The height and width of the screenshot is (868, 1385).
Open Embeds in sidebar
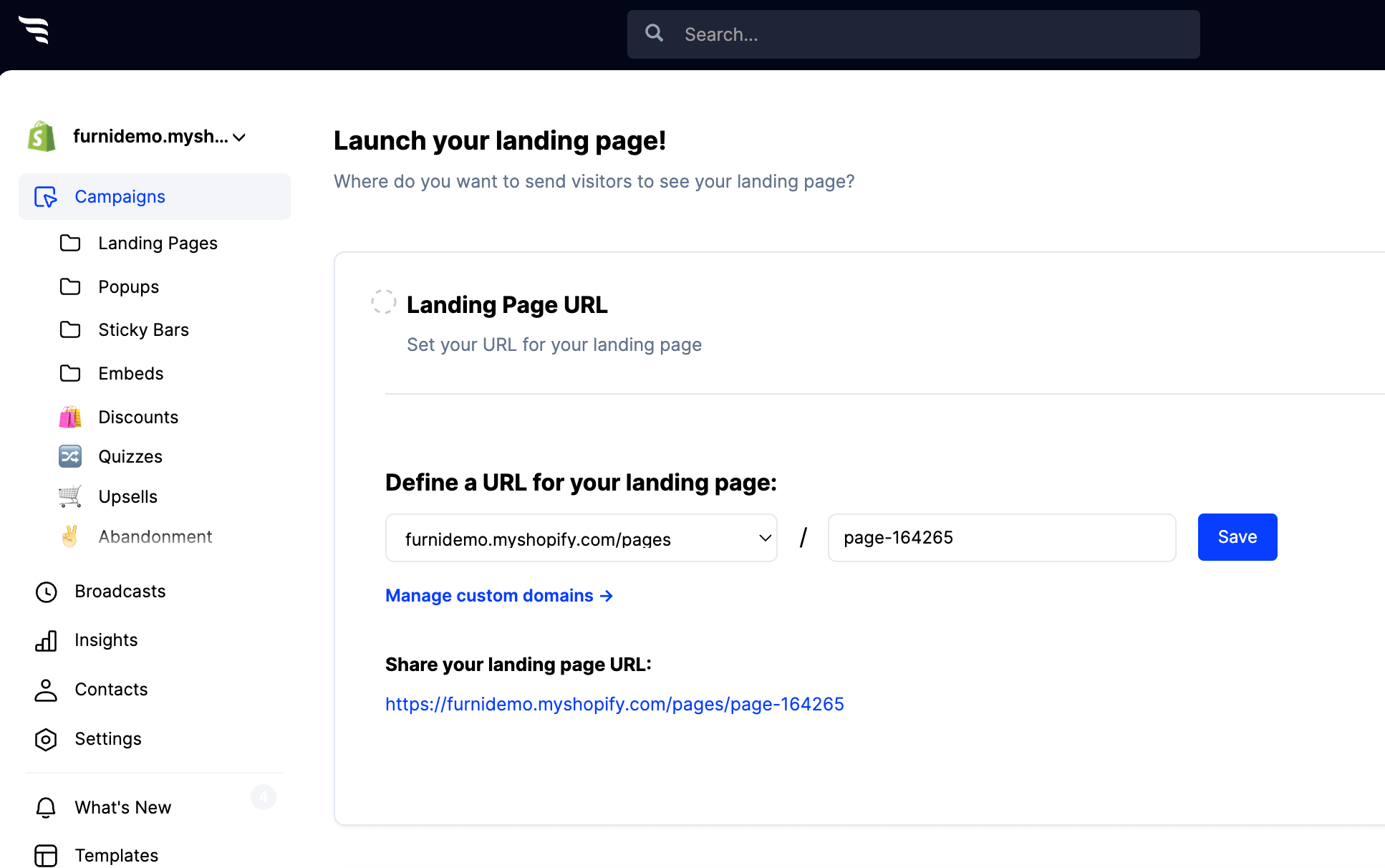point(131,374)
